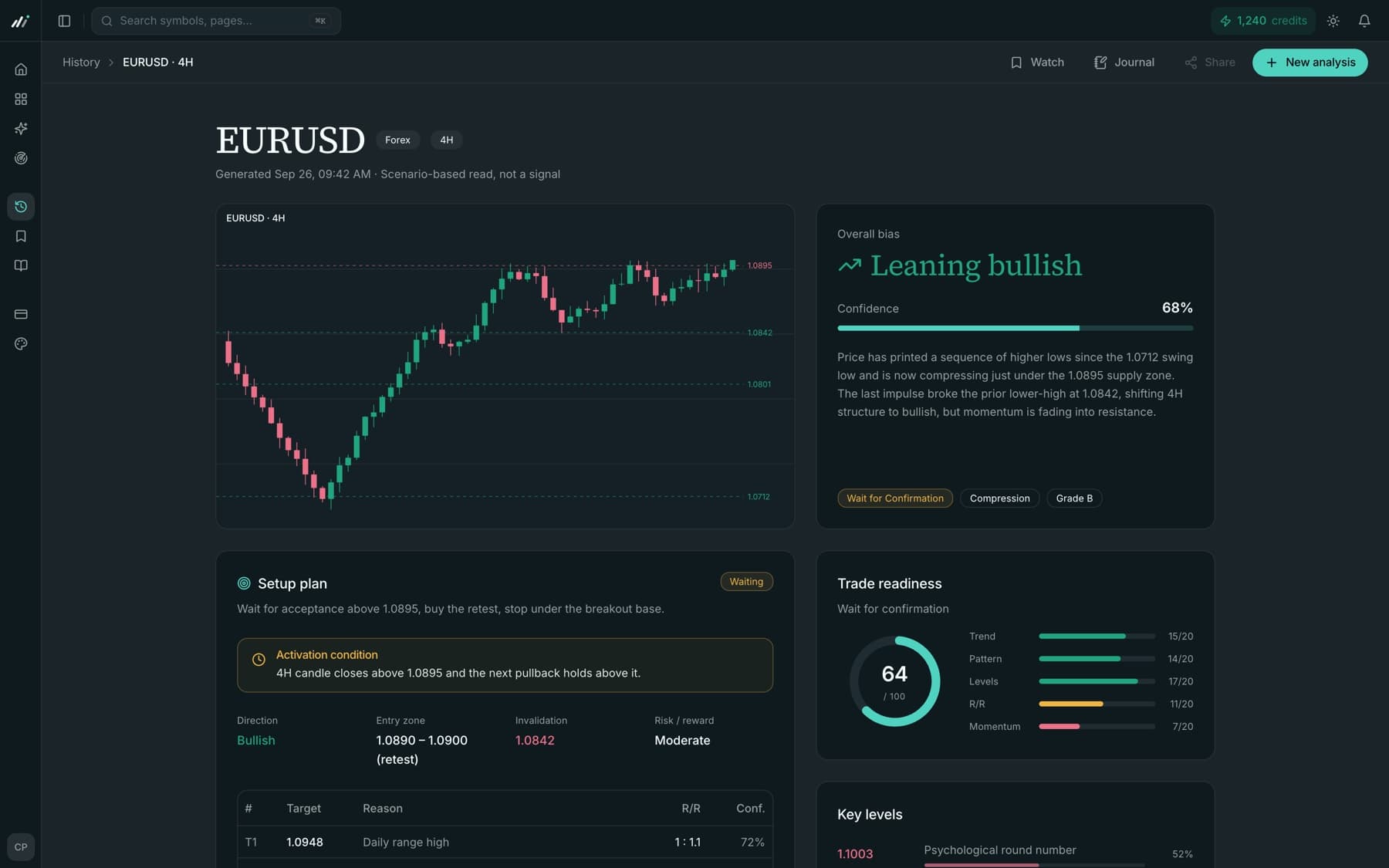Click the "1.0890 – 1.0900" entry zone value
This screenshot has width=1389, height=868.
(x=421, y=741)
